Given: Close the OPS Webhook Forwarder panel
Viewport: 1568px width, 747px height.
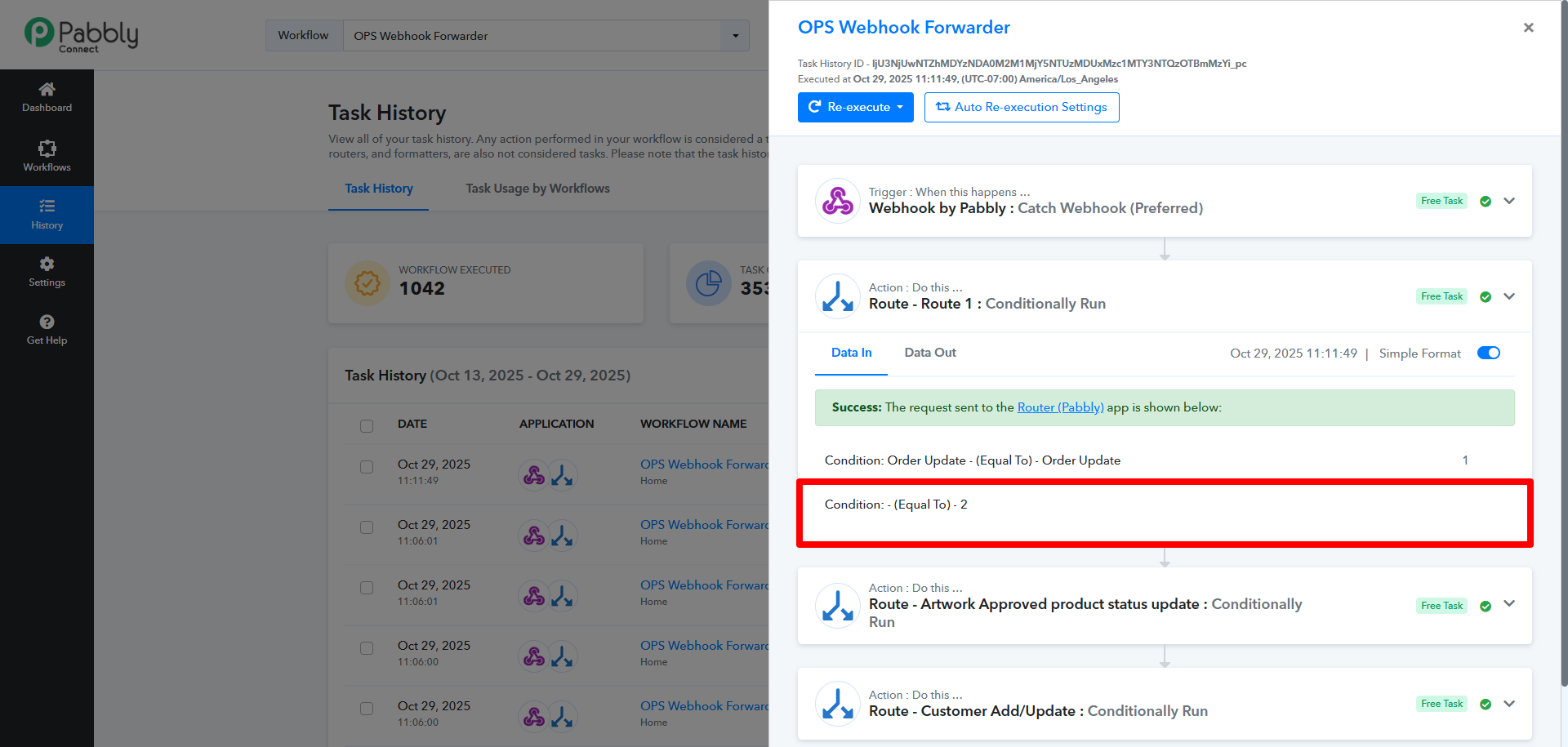Looking at the screenshot, I should (1528, 28).
